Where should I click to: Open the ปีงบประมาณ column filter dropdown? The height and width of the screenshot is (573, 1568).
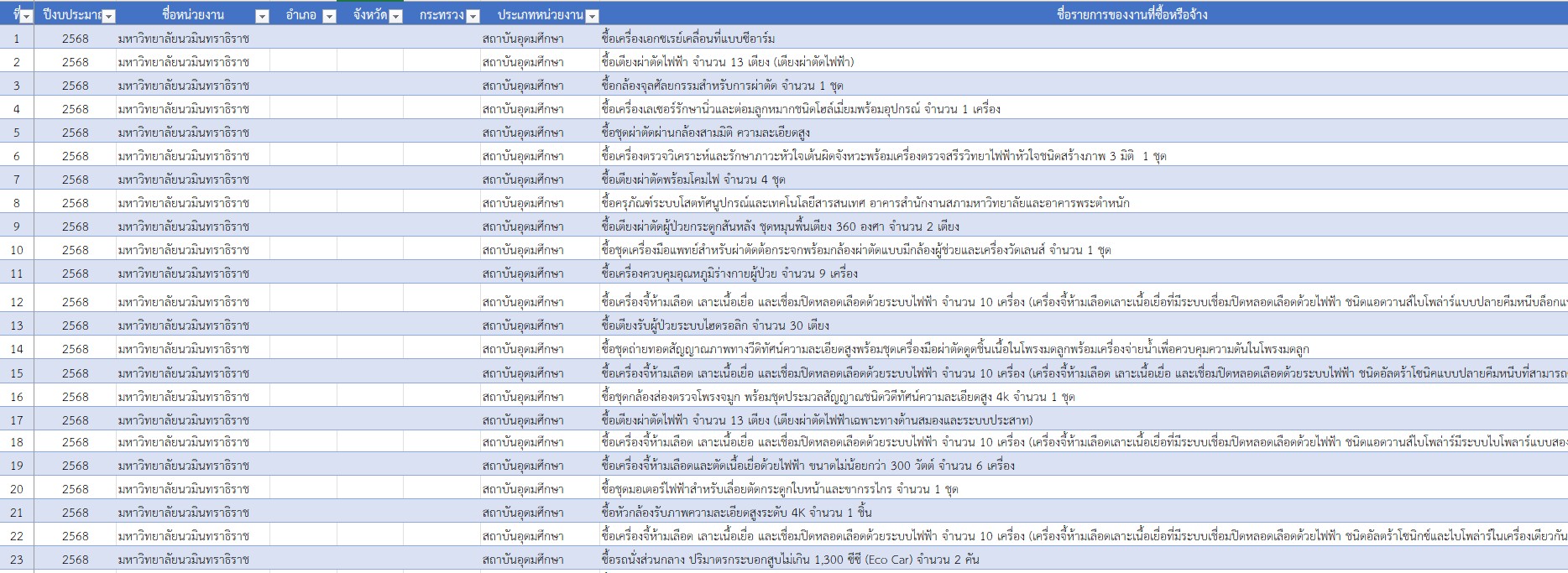click(x=108, y=16)
